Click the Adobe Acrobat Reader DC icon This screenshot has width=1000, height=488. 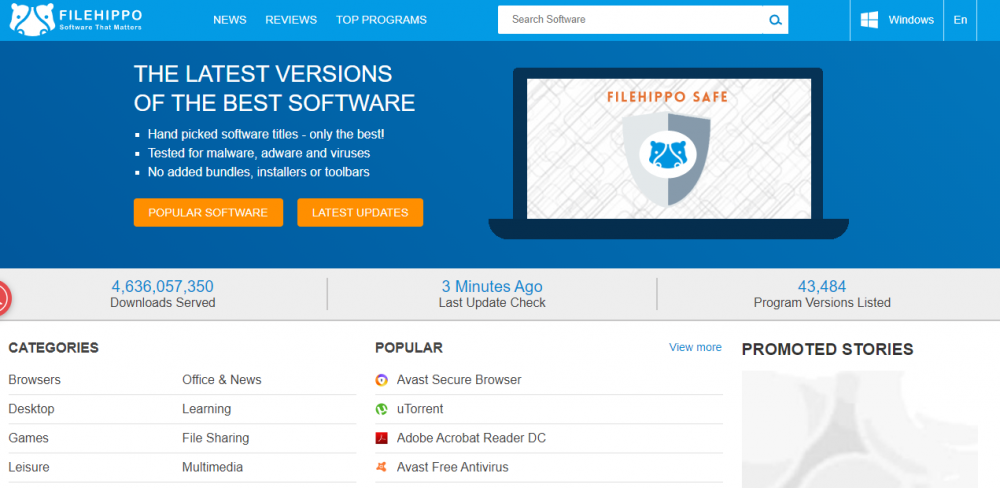tap(381, 438)
